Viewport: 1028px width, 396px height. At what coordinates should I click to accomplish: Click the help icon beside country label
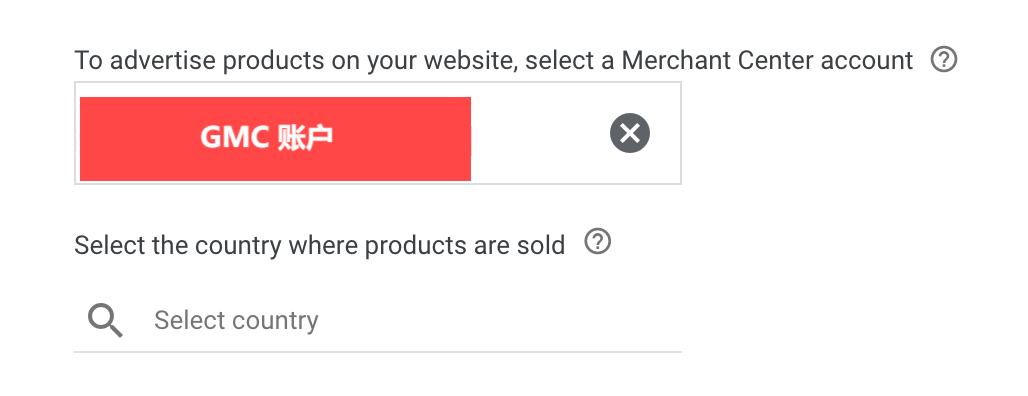(x=597, y=242)
